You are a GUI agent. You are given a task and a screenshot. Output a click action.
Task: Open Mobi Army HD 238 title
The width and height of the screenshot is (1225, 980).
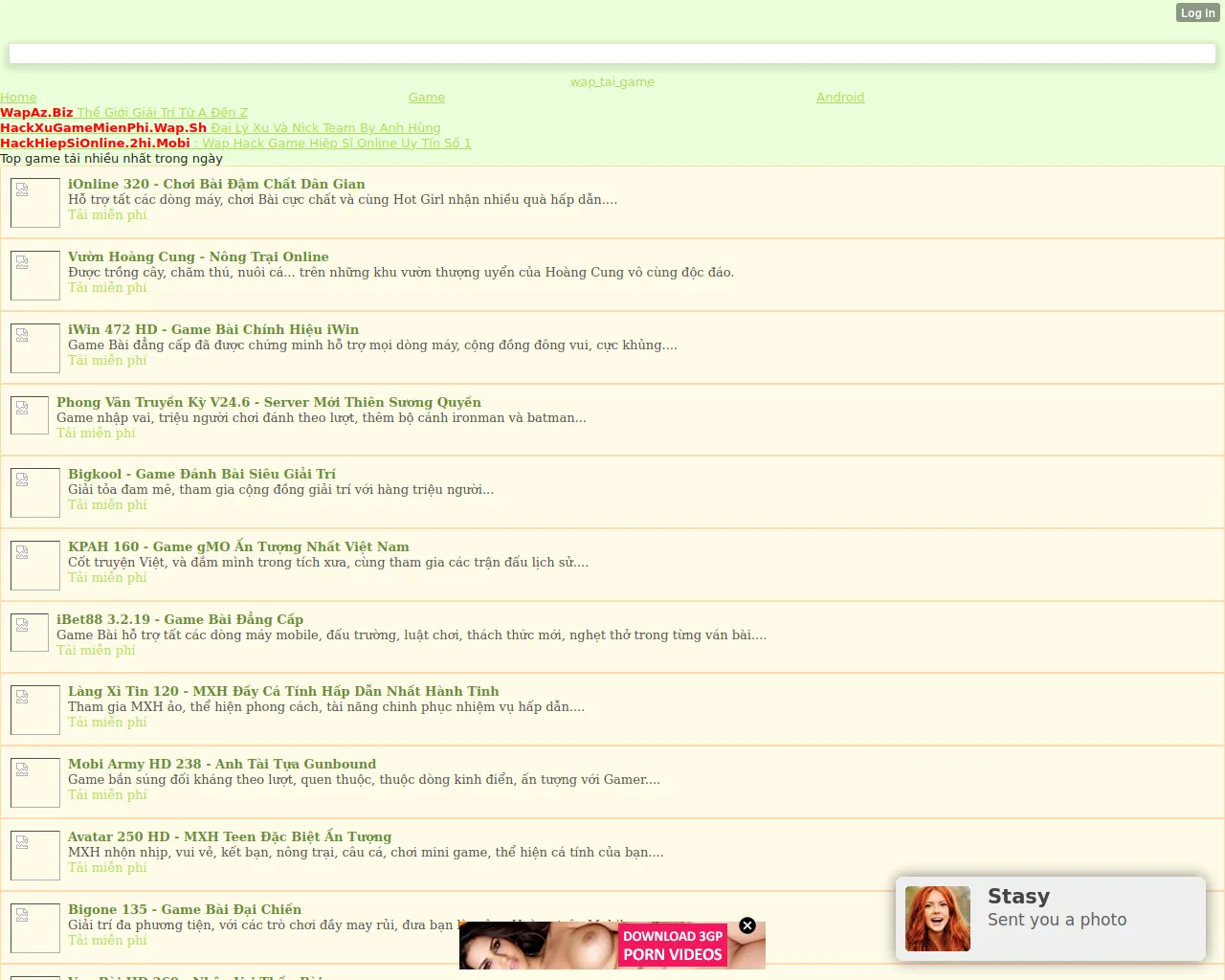(x=222, y=764)
